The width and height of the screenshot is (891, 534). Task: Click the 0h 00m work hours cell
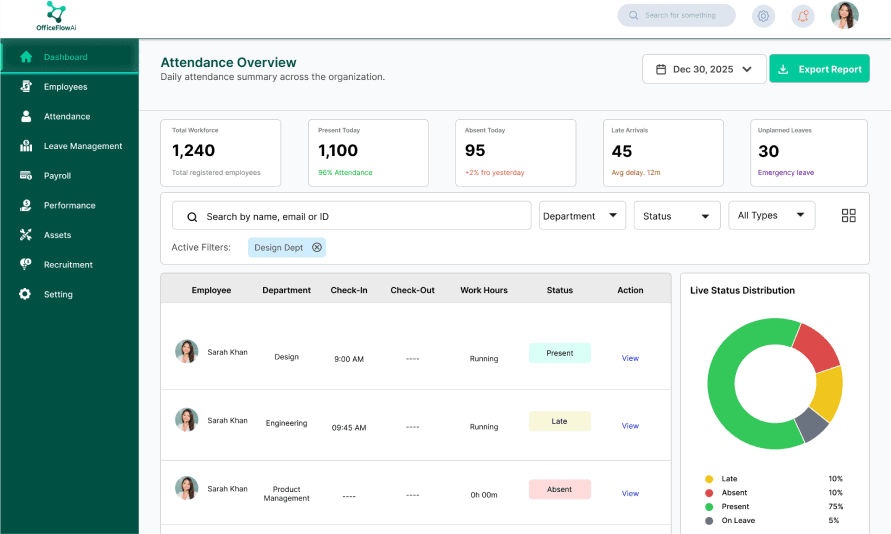tap(484, 495)
